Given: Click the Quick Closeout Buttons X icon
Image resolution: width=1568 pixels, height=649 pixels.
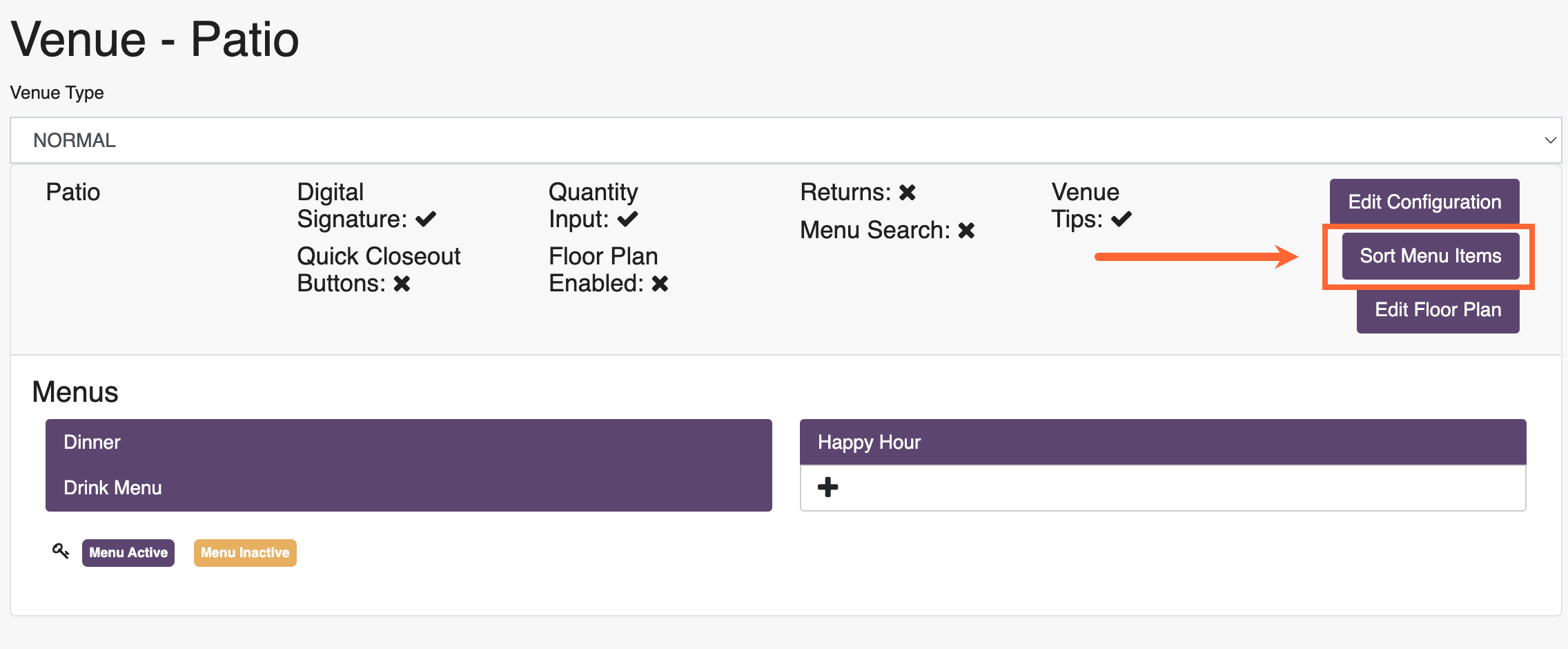Looking at the screenshot, I should (x=402, y=284).
